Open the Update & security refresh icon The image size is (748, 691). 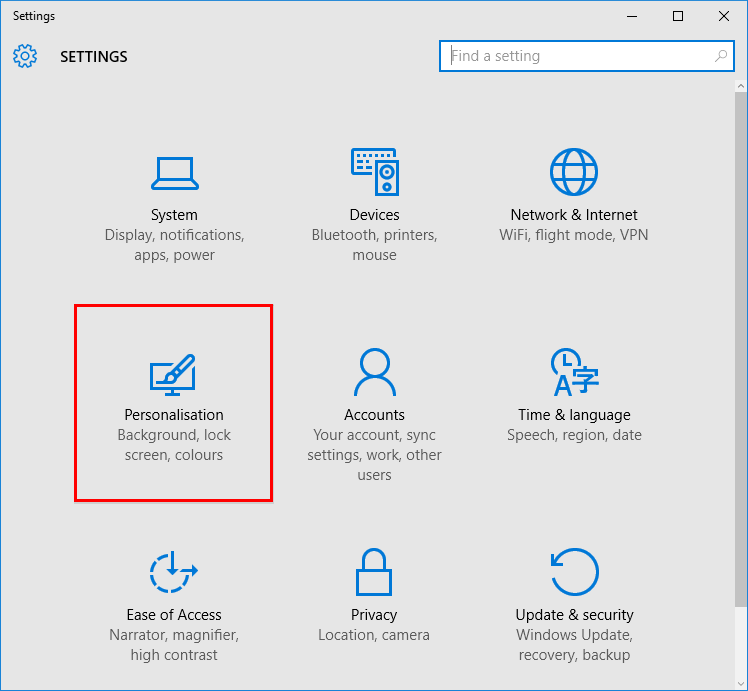(x=574, y=572)
